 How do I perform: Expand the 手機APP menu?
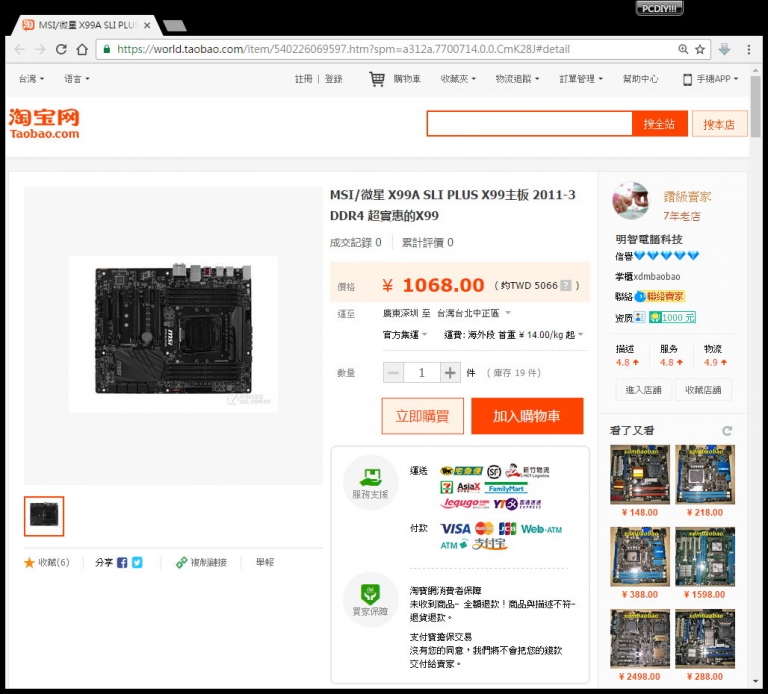pyautogui.click(x=710, y=79)
